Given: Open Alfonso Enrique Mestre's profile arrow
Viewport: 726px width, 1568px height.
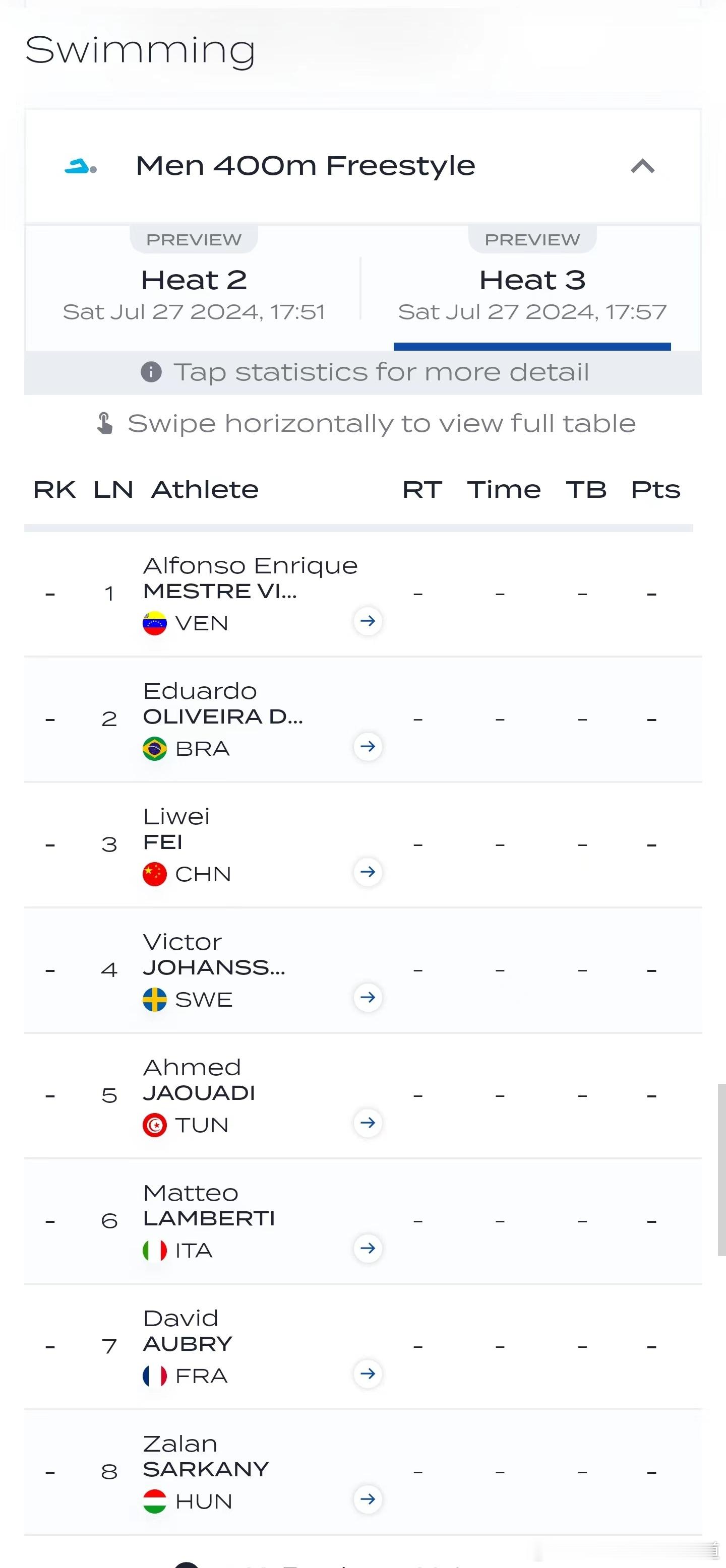Looking at the screenshot, I should [x=368, y=621].
